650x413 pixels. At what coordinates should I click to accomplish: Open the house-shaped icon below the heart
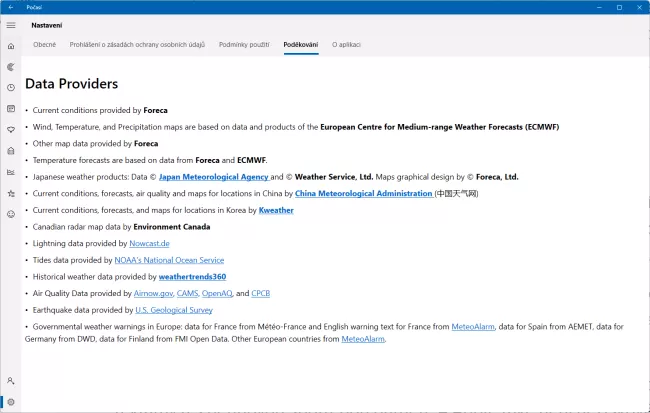click(11, 151)
